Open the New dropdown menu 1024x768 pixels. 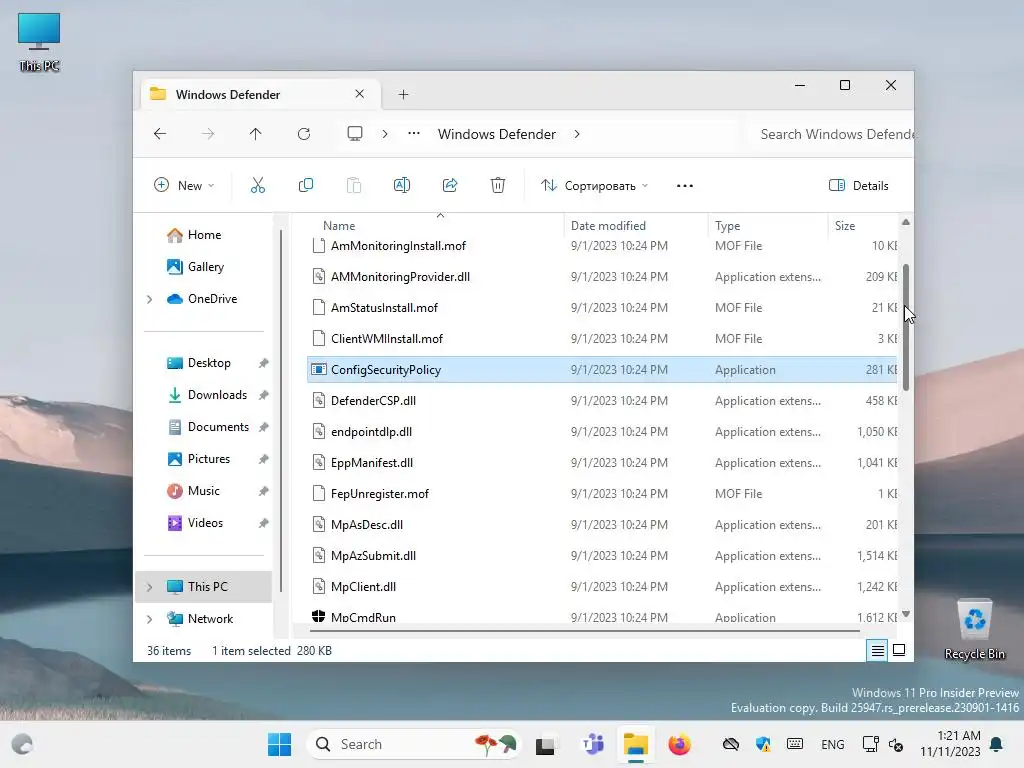[184, 185]
